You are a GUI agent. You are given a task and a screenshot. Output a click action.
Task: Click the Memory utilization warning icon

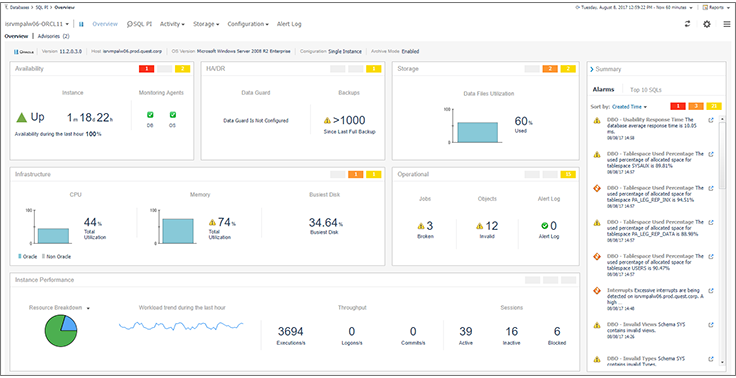[x=212, y=222]
